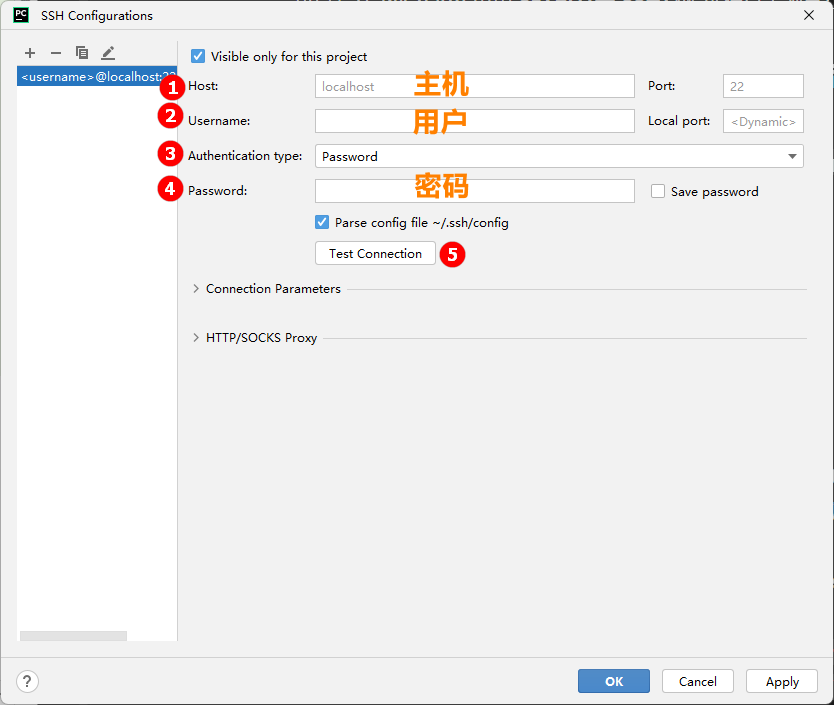The image size is (834, 705).
Task: Toggle Visible only for this project
Action: pyautogui.click(x=198, y=57)
